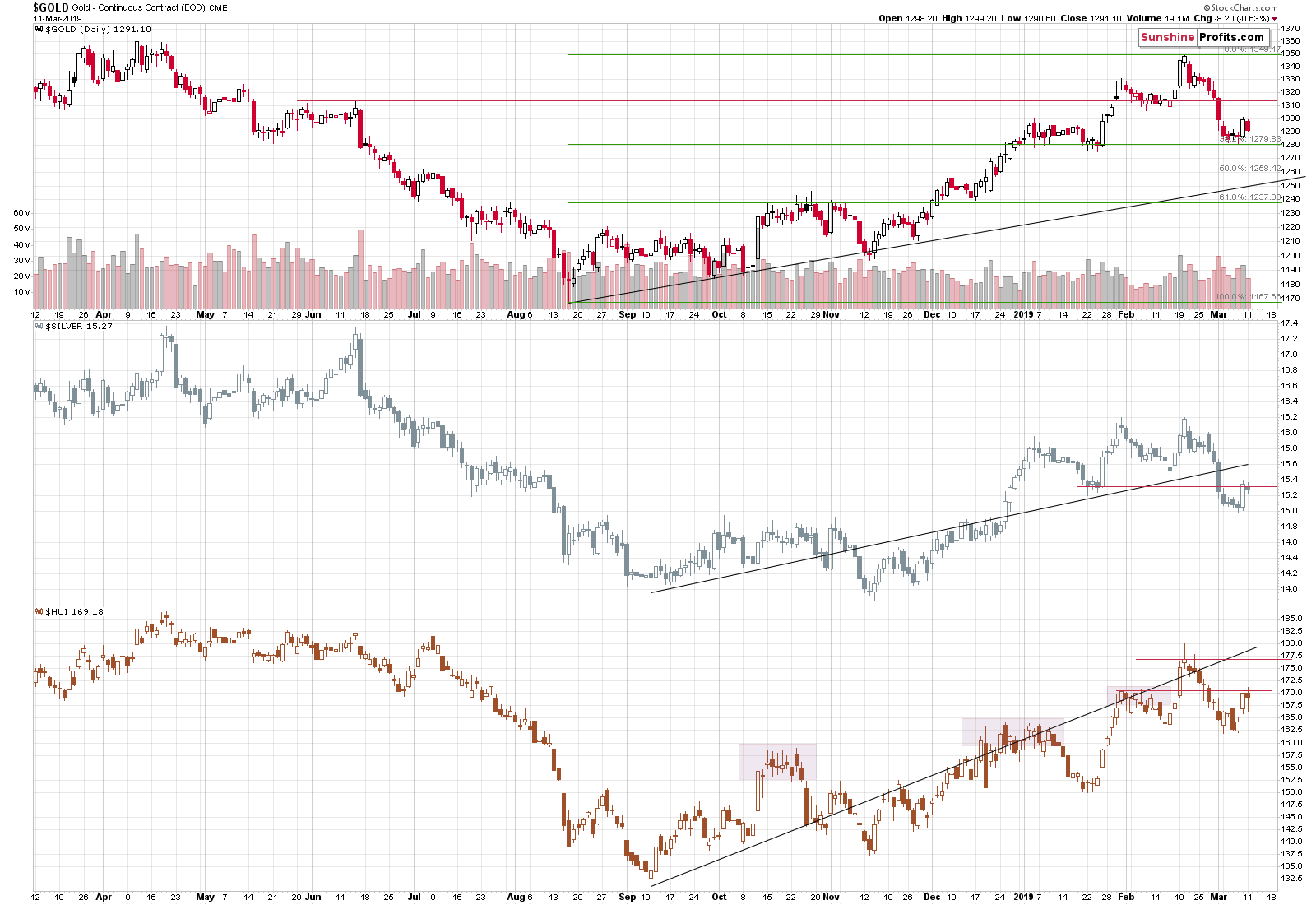Click 1300 on the gold price axis

[1291, 118]
